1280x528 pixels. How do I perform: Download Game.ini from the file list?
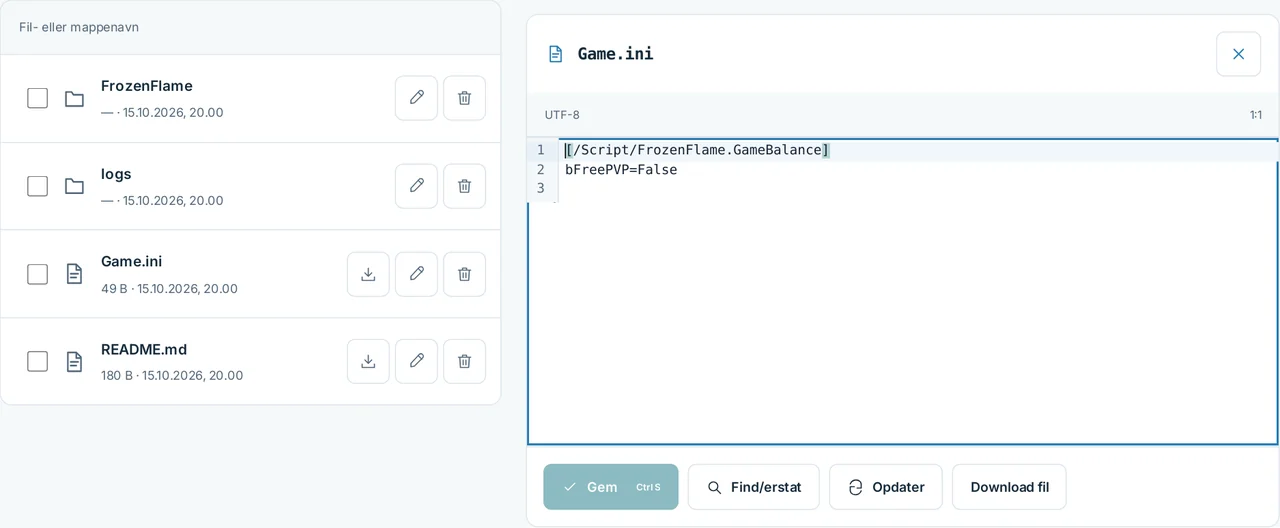[x=368, y=274]
